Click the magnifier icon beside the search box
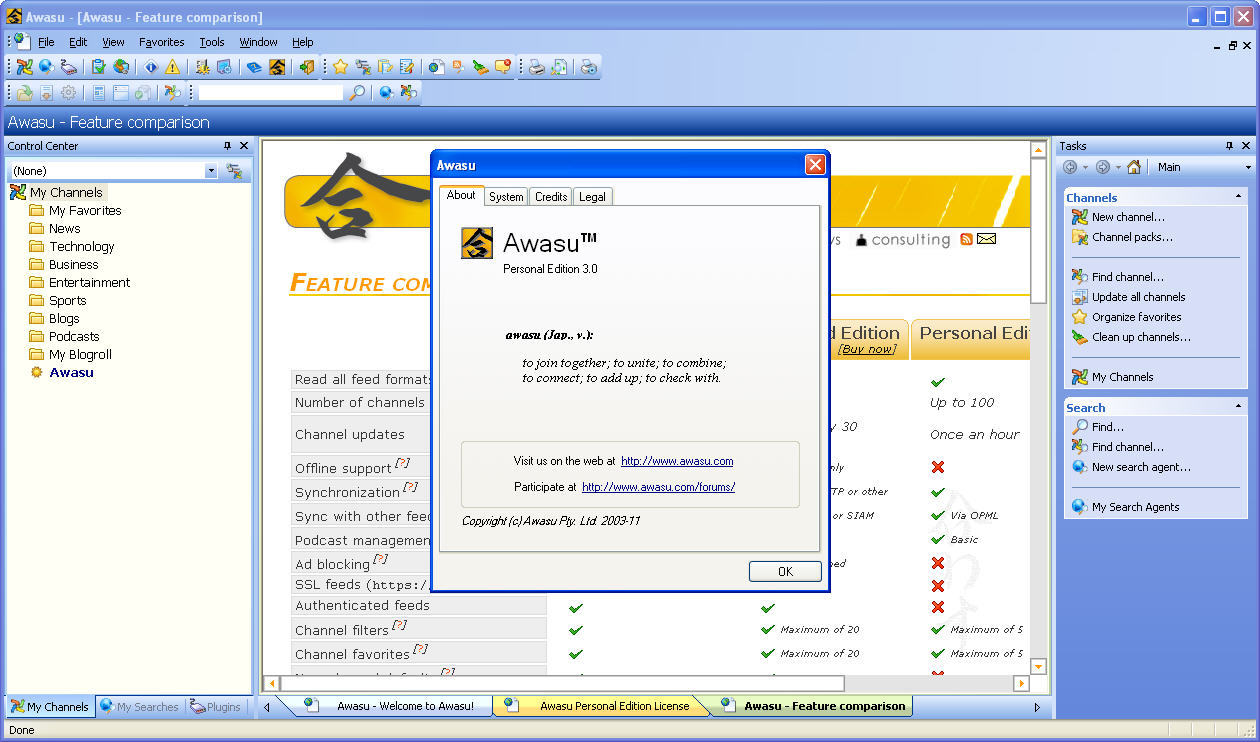1260x742 pixels. (357, 92)
